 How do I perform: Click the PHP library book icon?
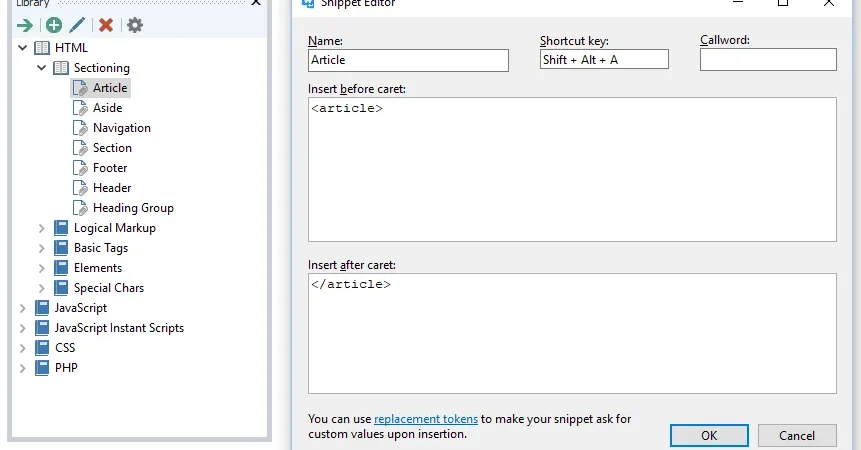coord(42,368)
